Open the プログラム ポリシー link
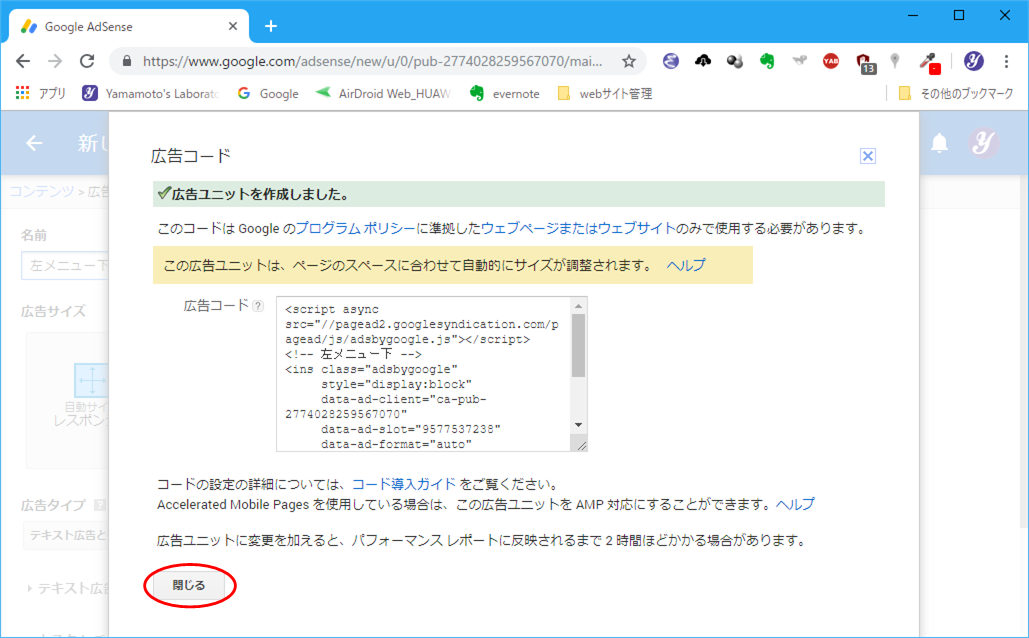Viewport: 1029px width, 638px height. point(356,228)
